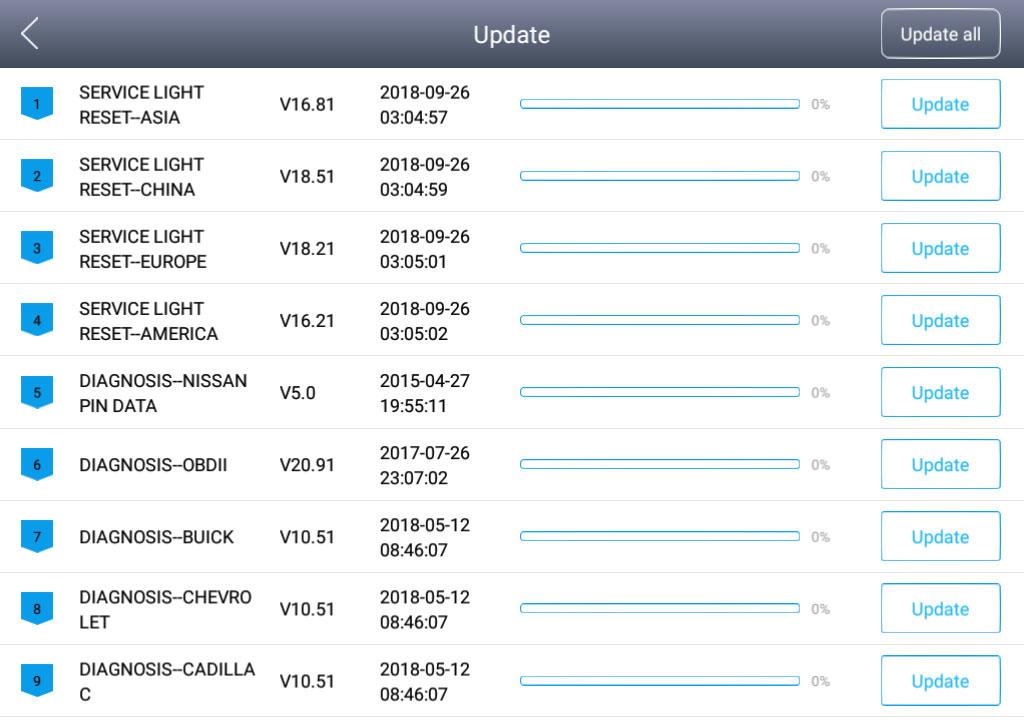Click the Update title in the header bar
The image size is (1024, 720).
[x=511, y=33]
